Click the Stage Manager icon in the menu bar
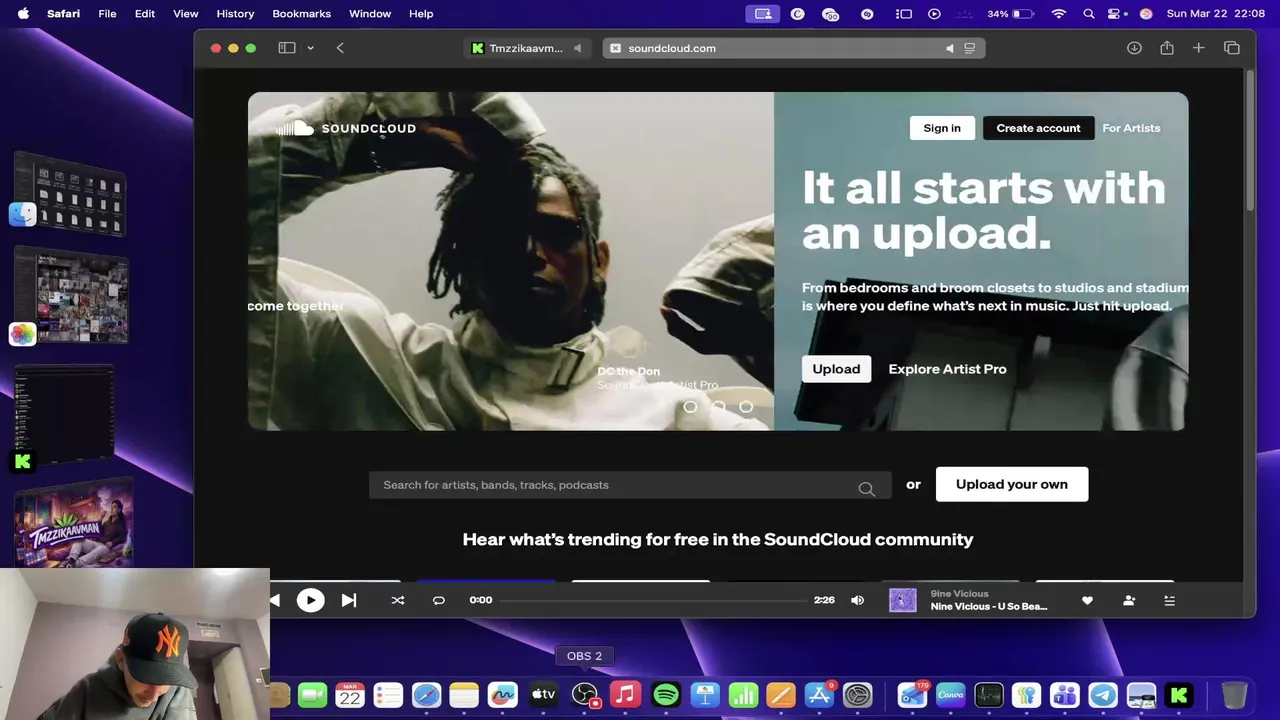 pos(904,14)
